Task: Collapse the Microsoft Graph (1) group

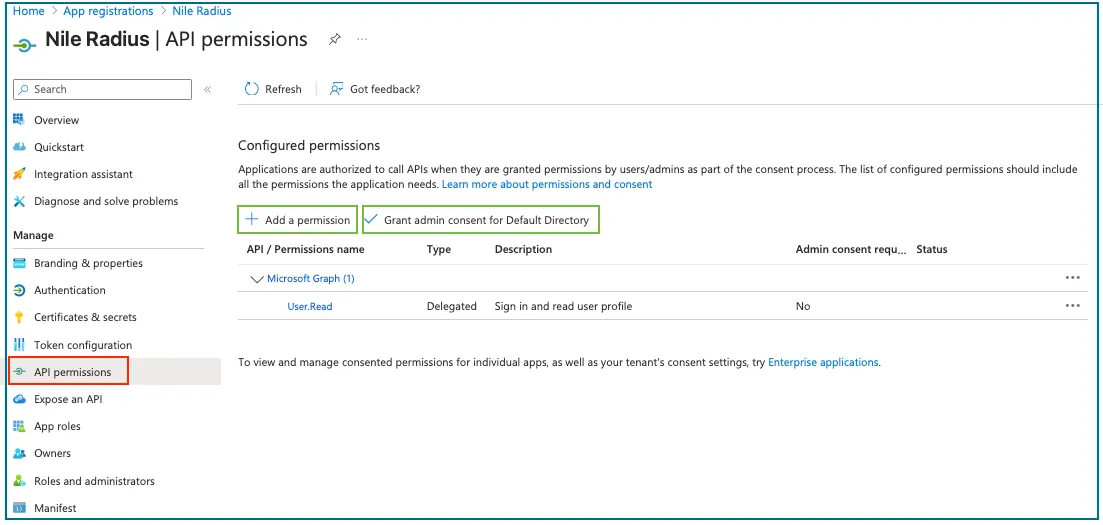Action: pos(257,279)
